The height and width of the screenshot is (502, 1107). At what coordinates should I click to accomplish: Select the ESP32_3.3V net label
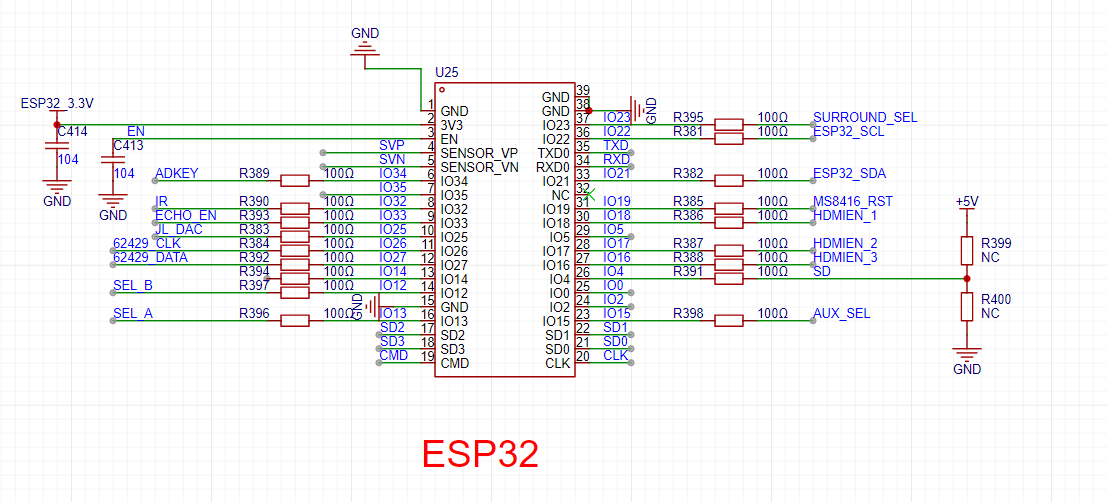pos(57,104)
